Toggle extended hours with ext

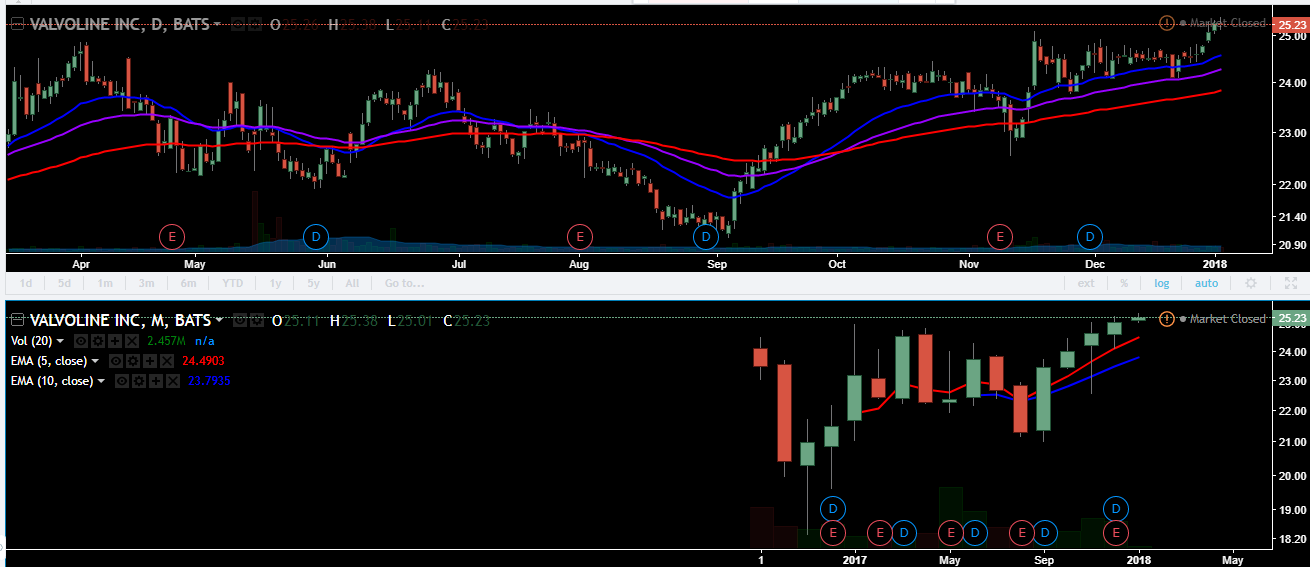tap(1086, 283)
